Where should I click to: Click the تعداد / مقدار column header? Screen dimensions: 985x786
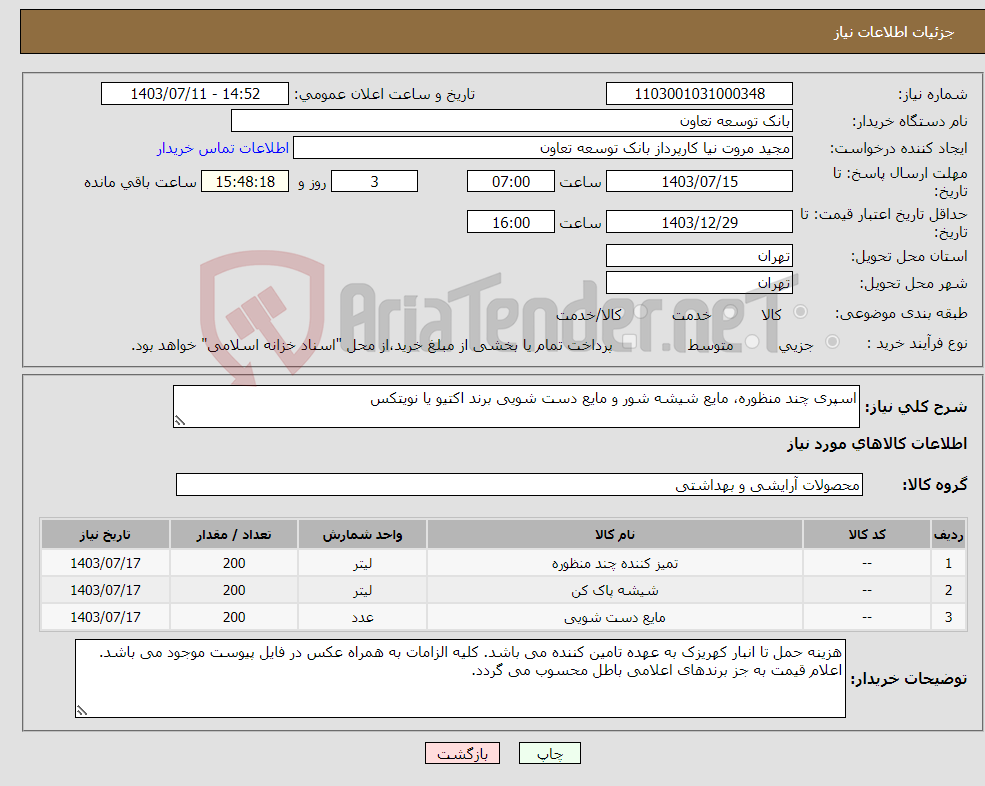pyautogui.click(x=234, y=535)
